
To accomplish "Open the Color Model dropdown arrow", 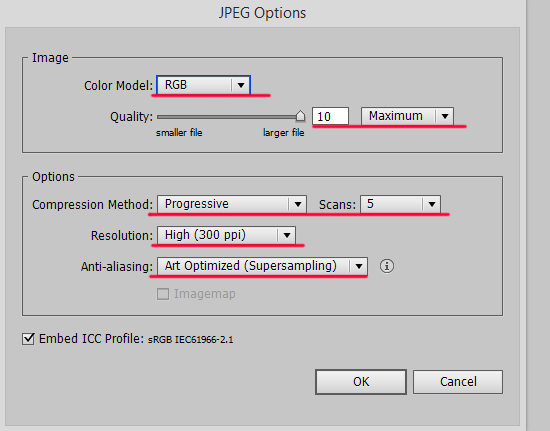I will [241, 85].
